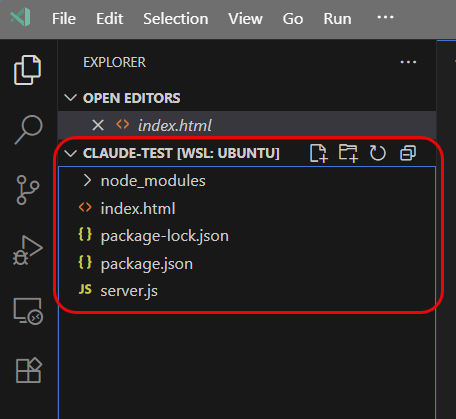The height and width of the screenshot is (419, 456).
Task: Open the Extensions view icon
Action: click(x=29, y=370)
